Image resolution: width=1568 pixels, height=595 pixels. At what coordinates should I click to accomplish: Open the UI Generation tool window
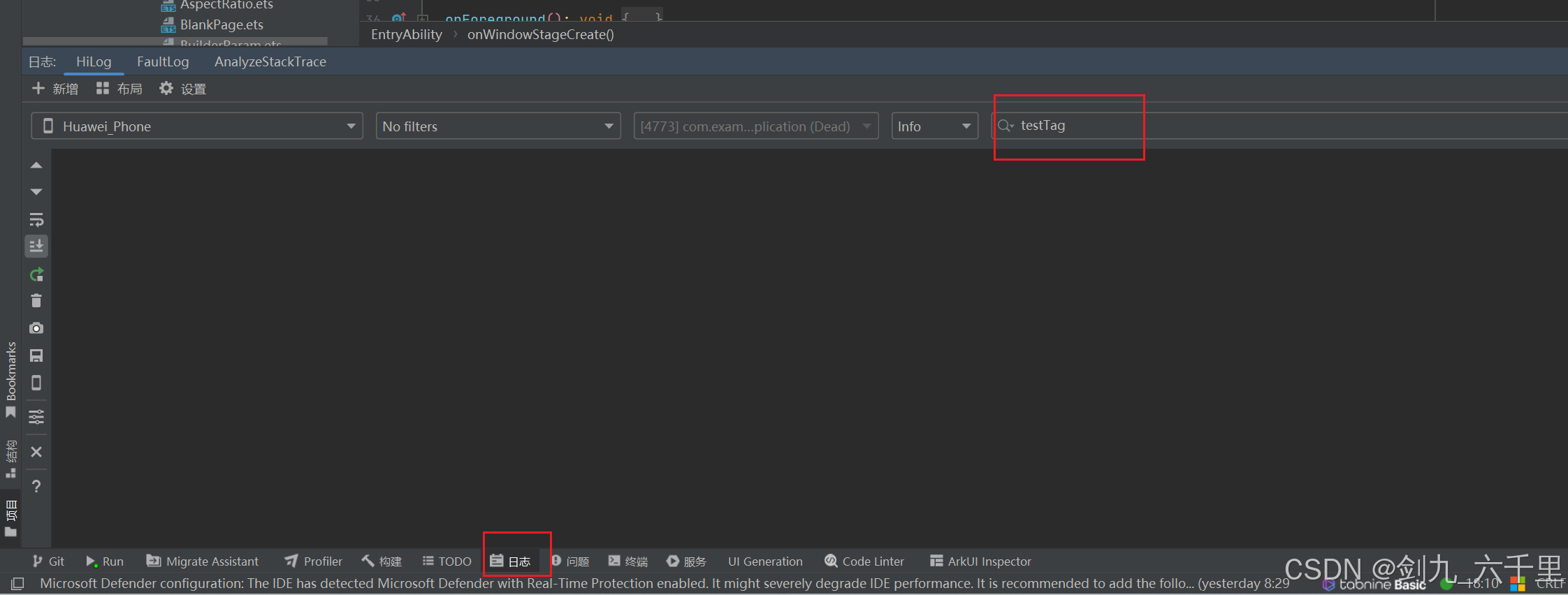[x=765, y=561]
